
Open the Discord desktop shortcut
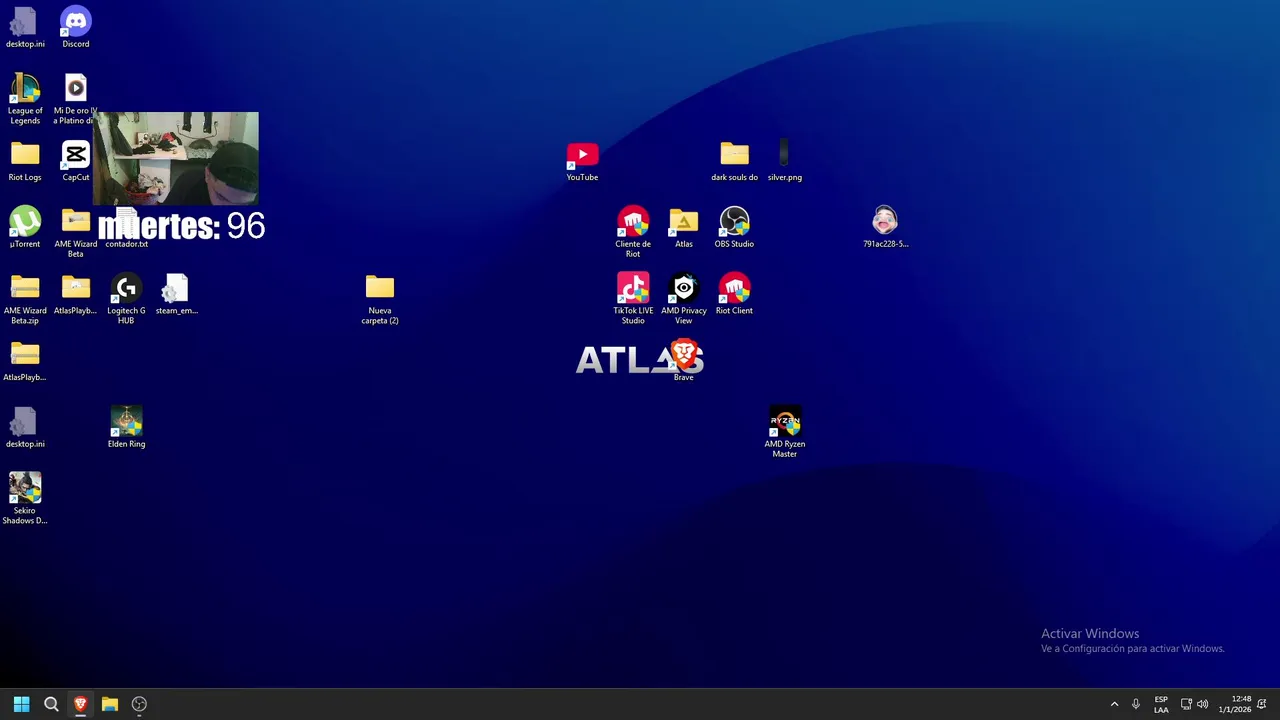tap(76, 27)
